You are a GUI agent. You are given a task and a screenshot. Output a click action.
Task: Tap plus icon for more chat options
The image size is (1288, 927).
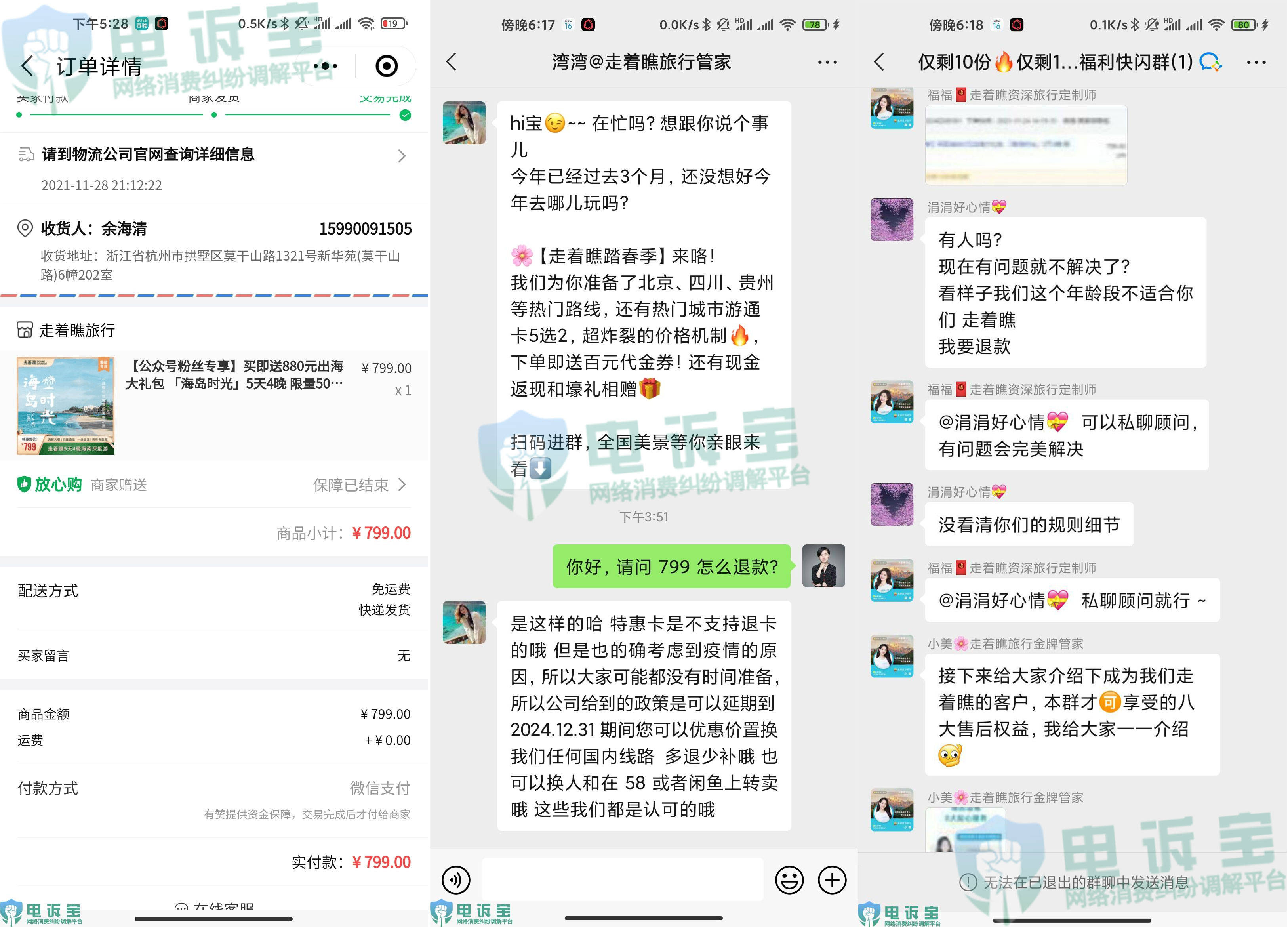pos(832,880)
